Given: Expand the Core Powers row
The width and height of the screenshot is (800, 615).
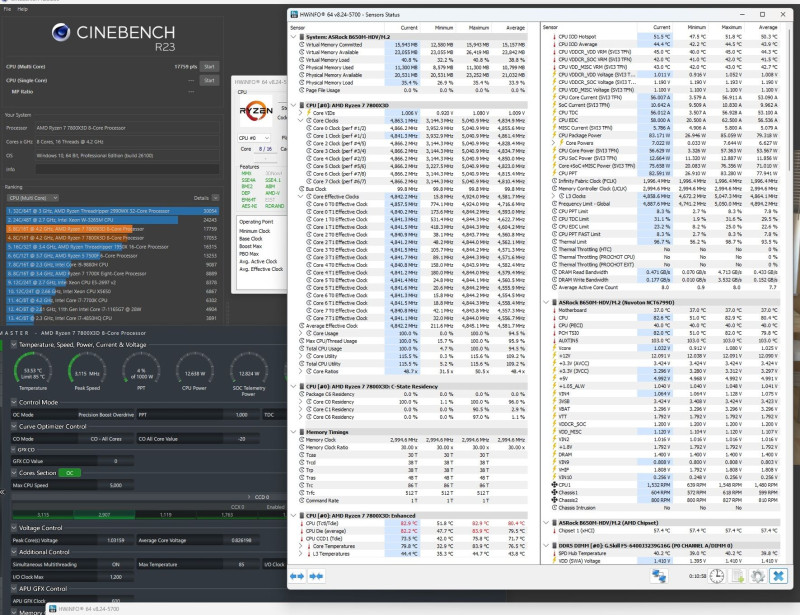Looking at the screenshot, I should 555,143.
